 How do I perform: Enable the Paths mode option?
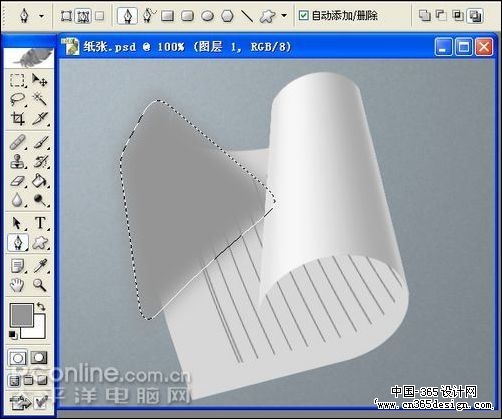pyautogui.click(x=83, y=16)
